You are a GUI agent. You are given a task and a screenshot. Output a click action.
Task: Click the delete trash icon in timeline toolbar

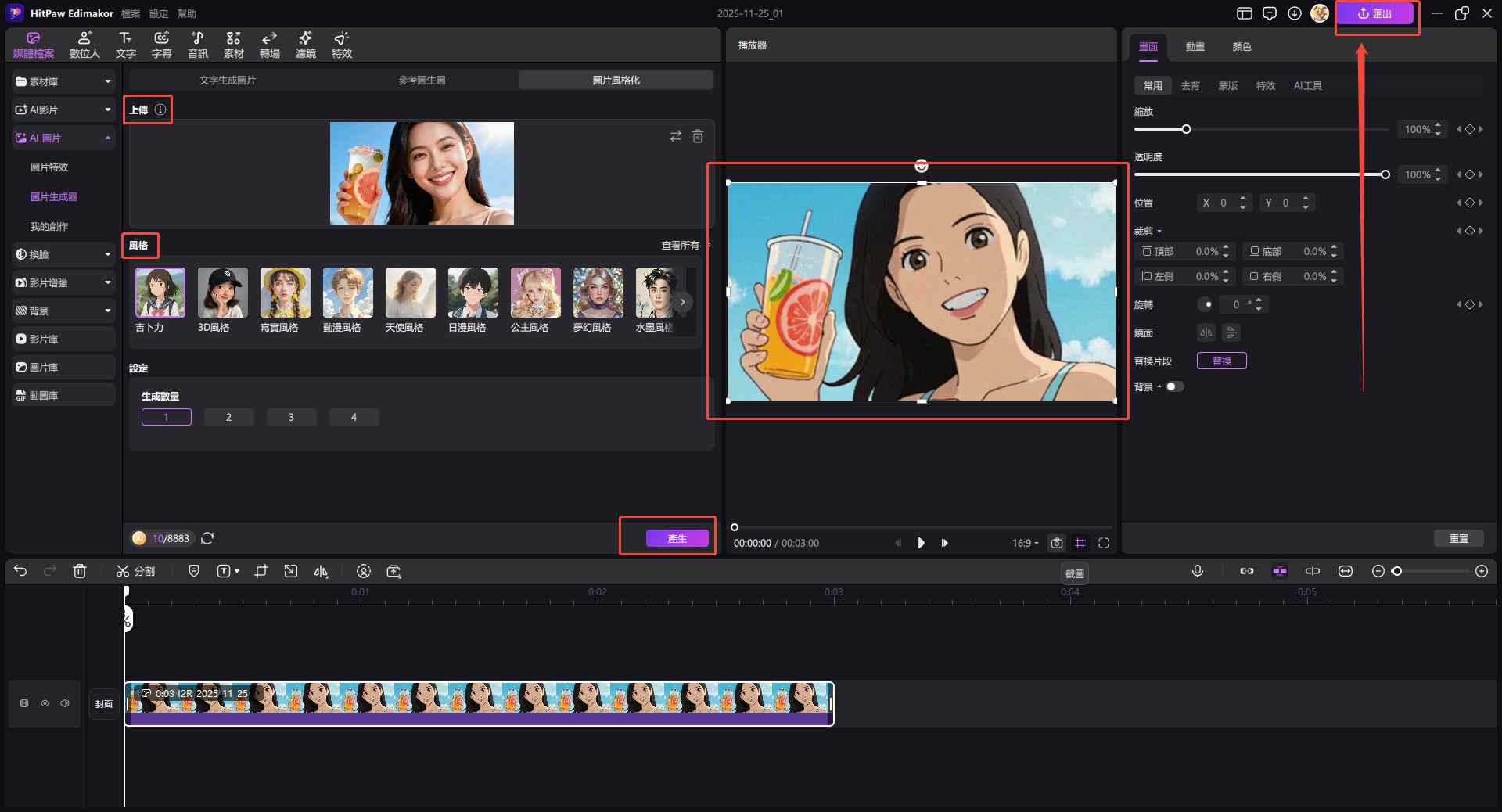pos(80,572)
